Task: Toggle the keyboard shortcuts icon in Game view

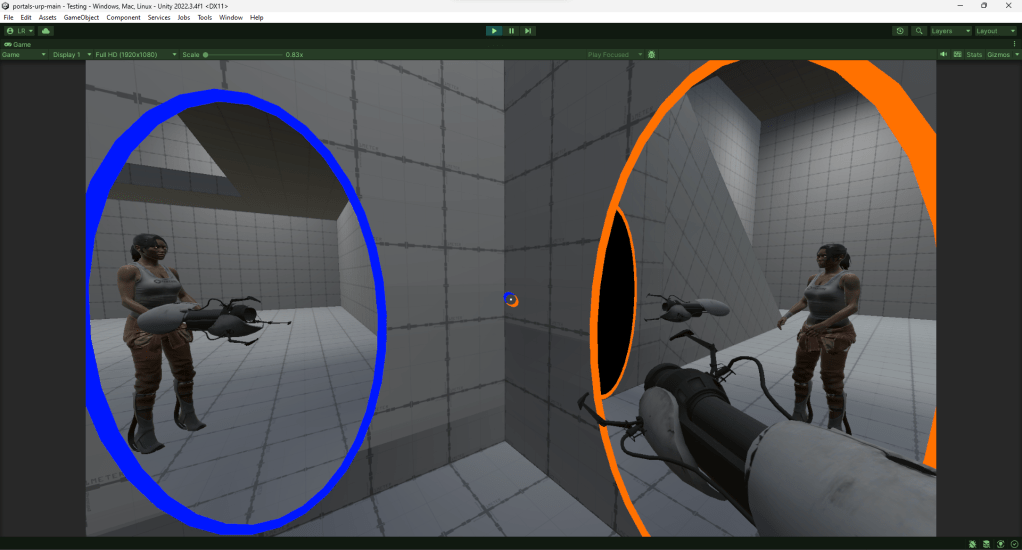Action: click(x=957, y=54)
